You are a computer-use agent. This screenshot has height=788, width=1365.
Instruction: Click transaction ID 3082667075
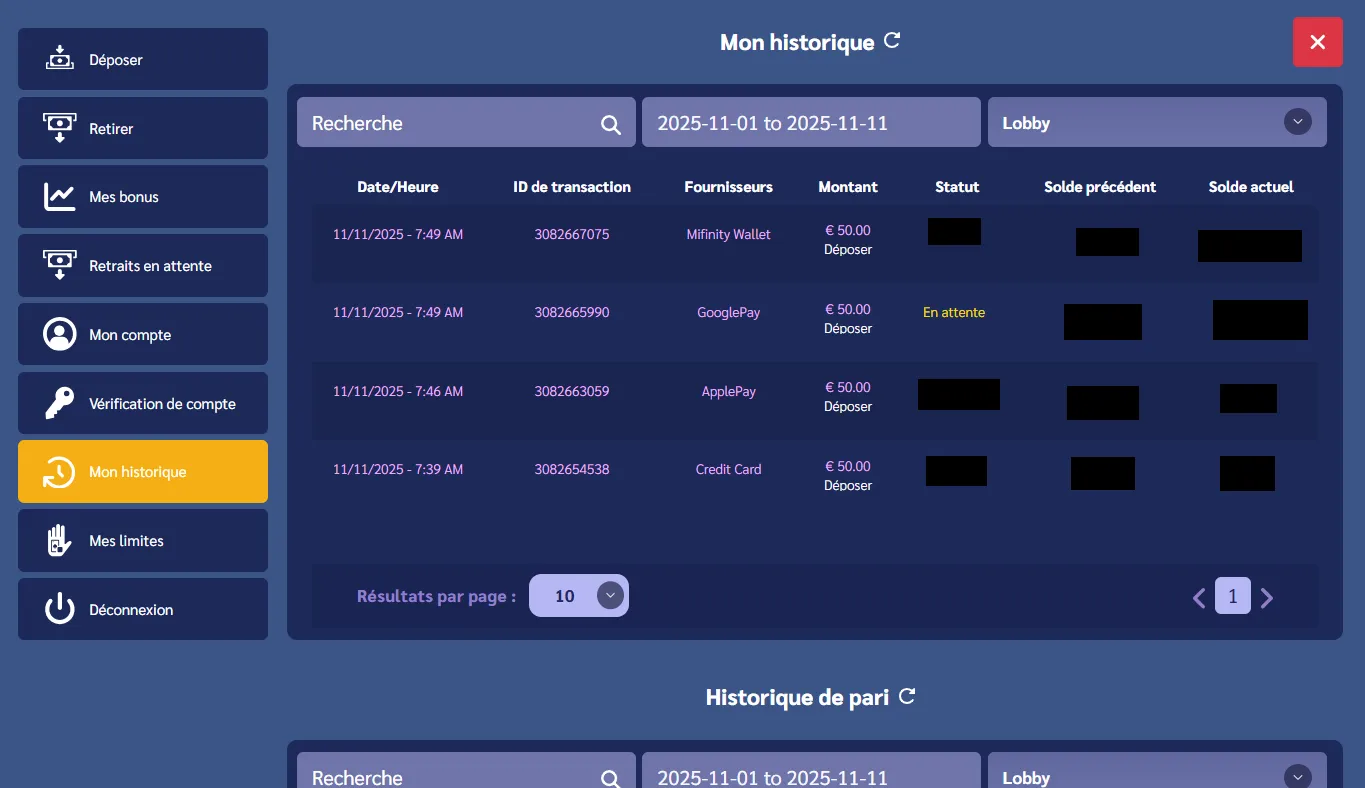point(572,234)
